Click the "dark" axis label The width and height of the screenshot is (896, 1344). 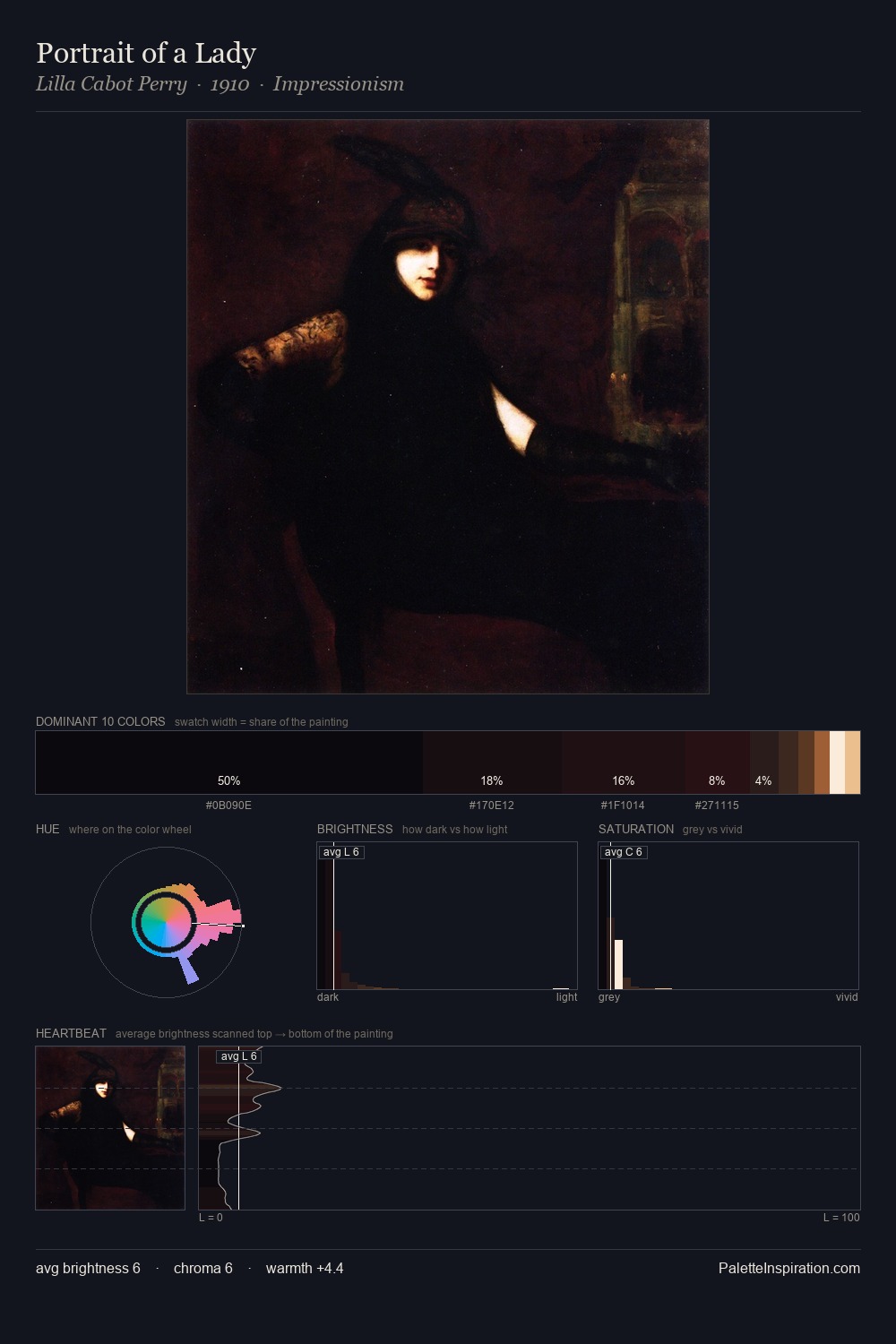[328, 997]
